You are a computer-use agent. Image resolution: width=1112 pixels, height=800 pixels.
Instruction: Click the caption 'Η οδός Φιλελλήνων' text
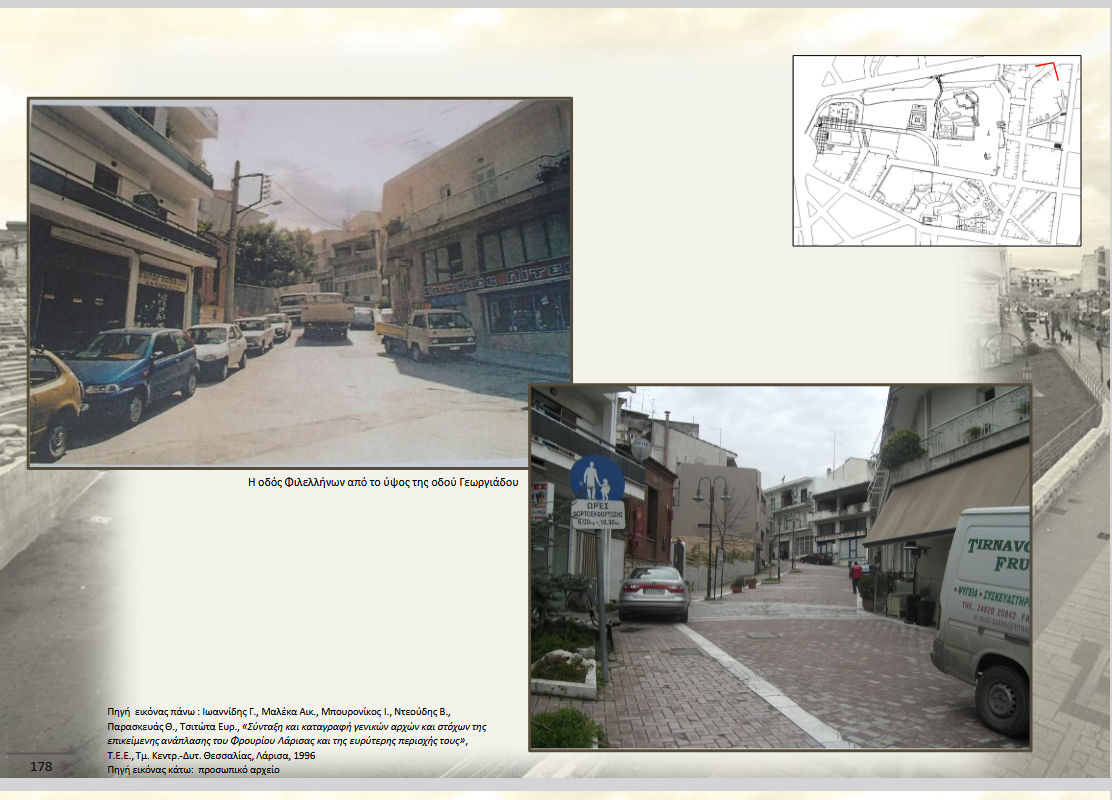[x=383, y=482]
